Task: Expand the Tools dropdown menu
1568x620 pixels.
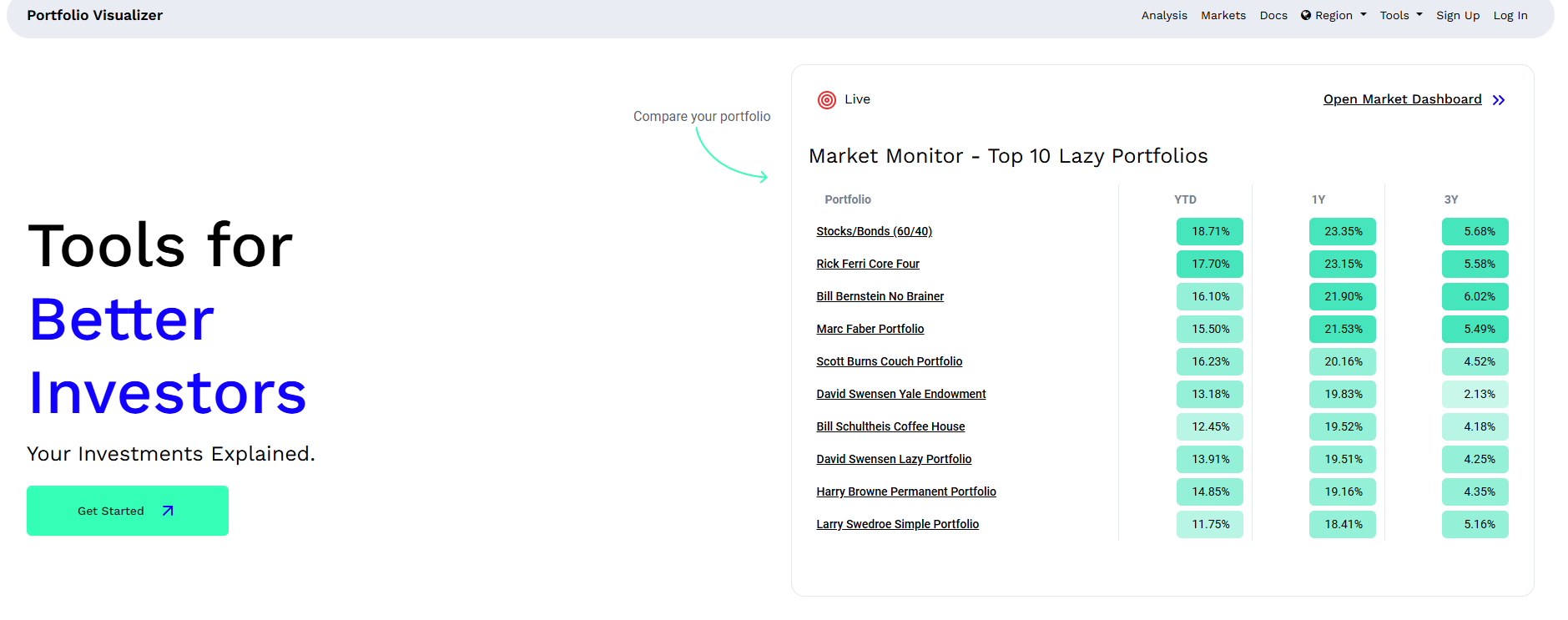Action: point(1401,15)
